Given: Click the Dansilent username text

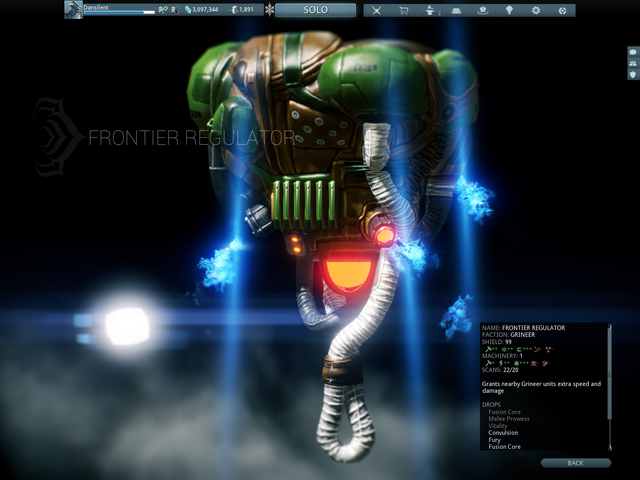Looking at the screenshot, I should (96, 7).
